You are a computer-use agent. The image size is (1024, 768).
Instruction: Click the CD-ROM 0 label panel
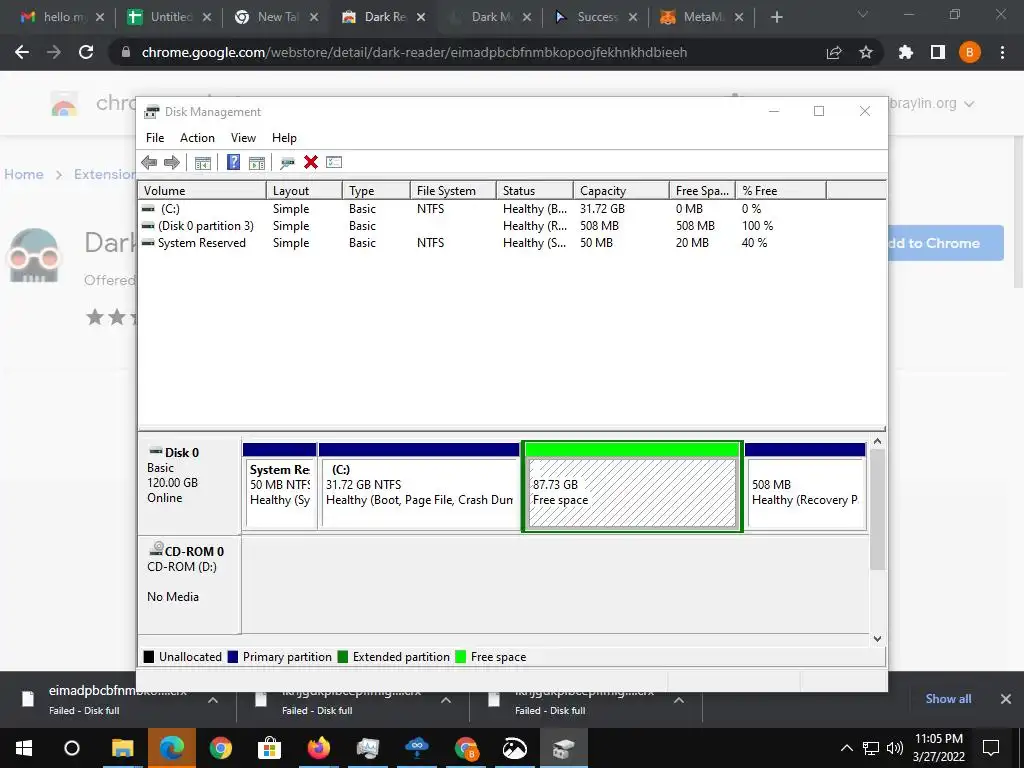pos(189,584)
